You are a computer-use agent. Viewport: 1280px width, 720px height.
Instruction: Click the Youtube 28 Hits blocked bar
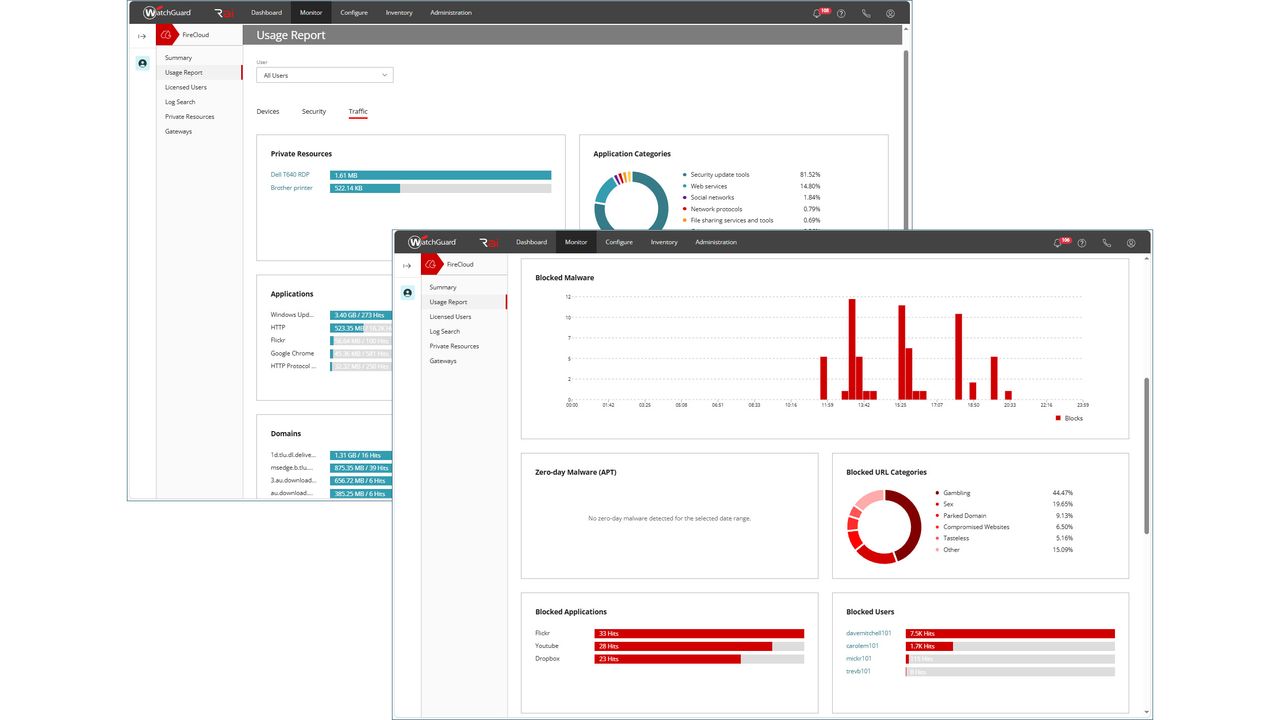(x=683, y=646)
